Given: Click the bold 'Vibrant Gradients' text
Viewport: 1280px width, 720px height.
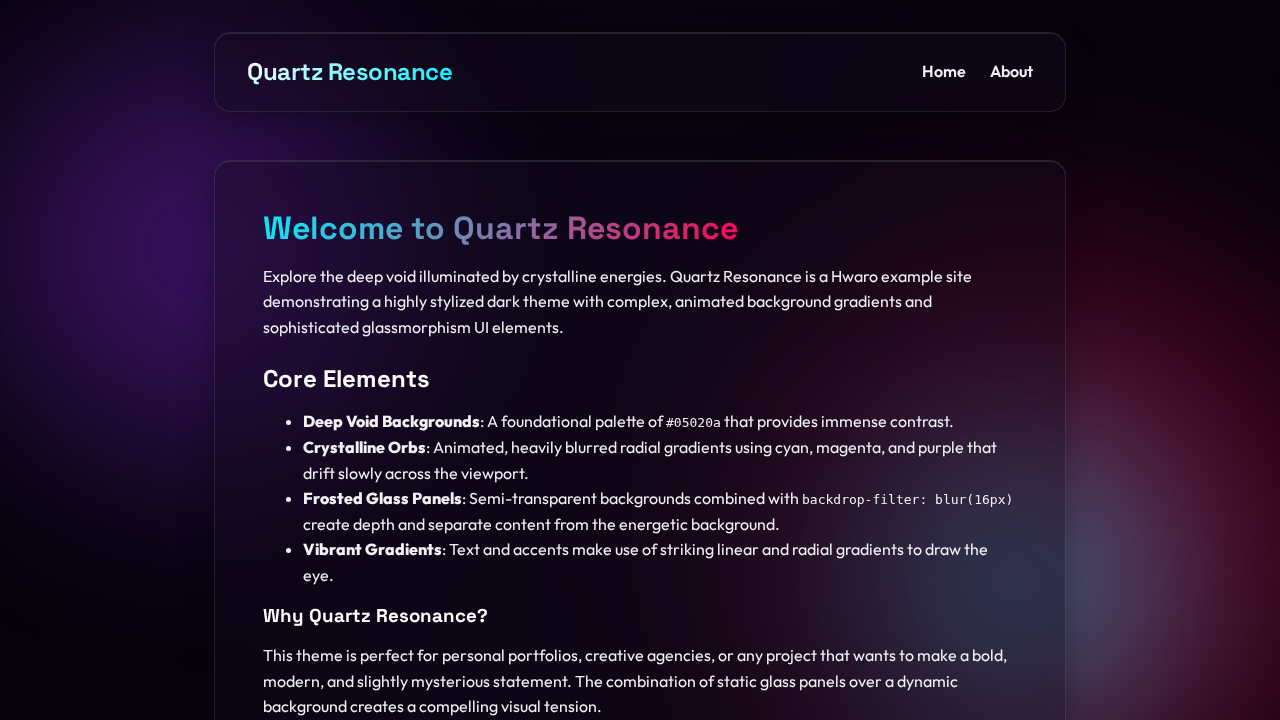Looking at the screenshot, I should [x=372, y=549].
